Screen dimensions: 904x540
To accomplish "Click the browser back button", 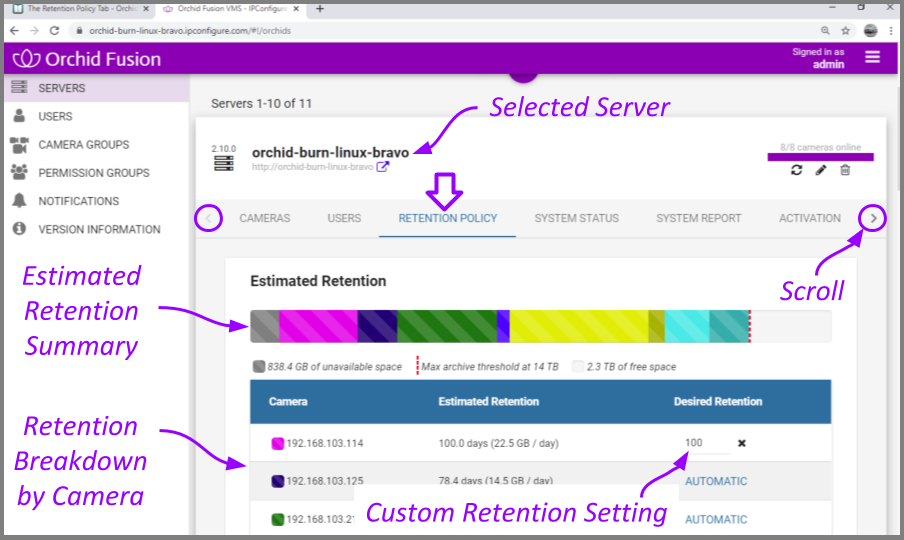I will [14, 31].
